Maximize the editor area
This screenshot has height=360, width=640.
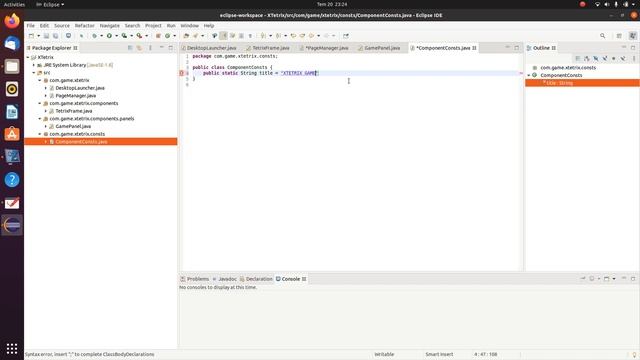pos(516,48)
